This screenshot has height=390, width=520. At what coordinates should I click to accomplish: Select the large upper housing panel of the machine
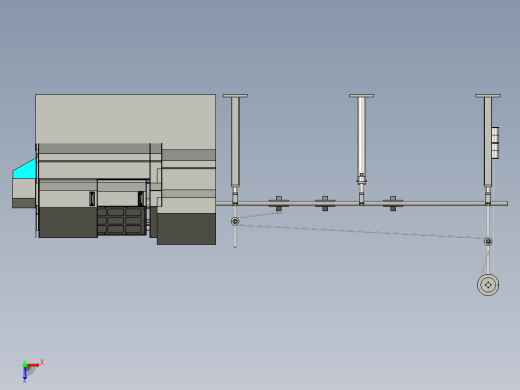click(x=125, y=119)
